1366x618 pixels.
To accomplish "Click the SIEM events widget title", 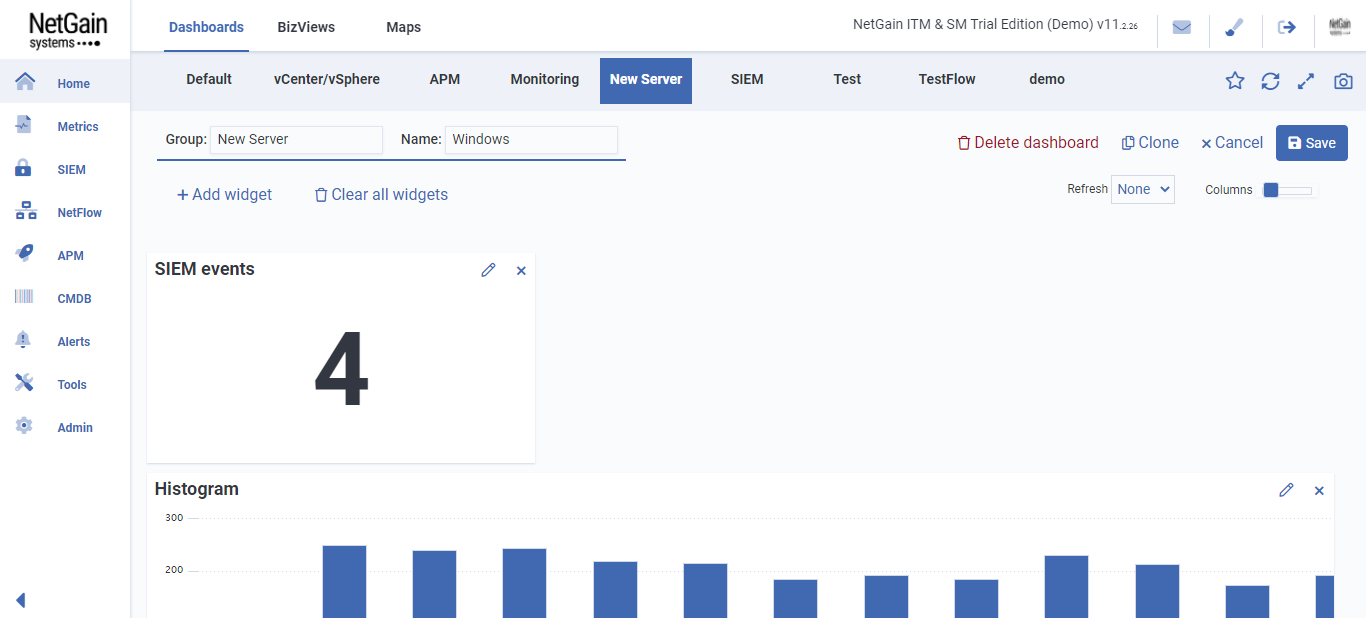I will coord(205,269).
